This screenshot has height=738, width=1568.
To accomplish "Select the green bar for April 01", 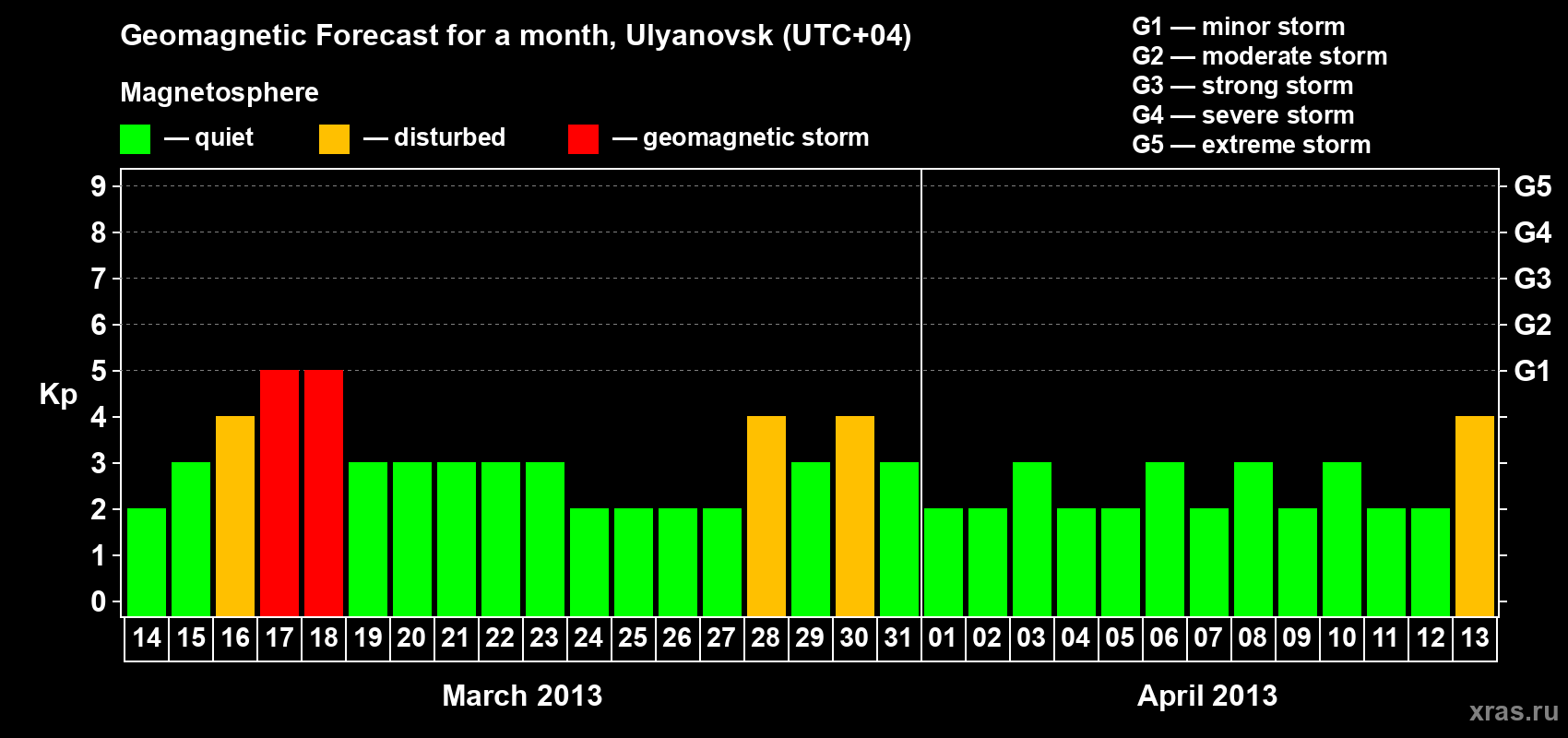I will 944,562.
